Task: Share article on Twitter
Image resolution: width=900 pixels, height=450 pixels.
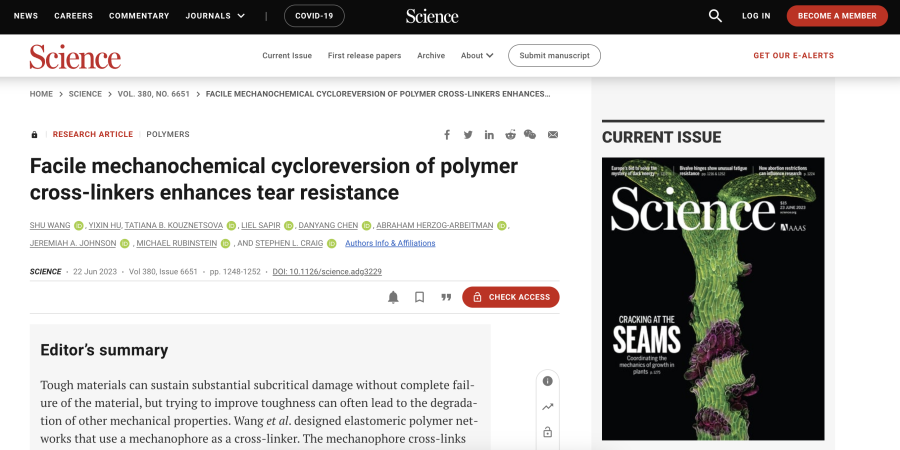Action: tap(468, 135)
